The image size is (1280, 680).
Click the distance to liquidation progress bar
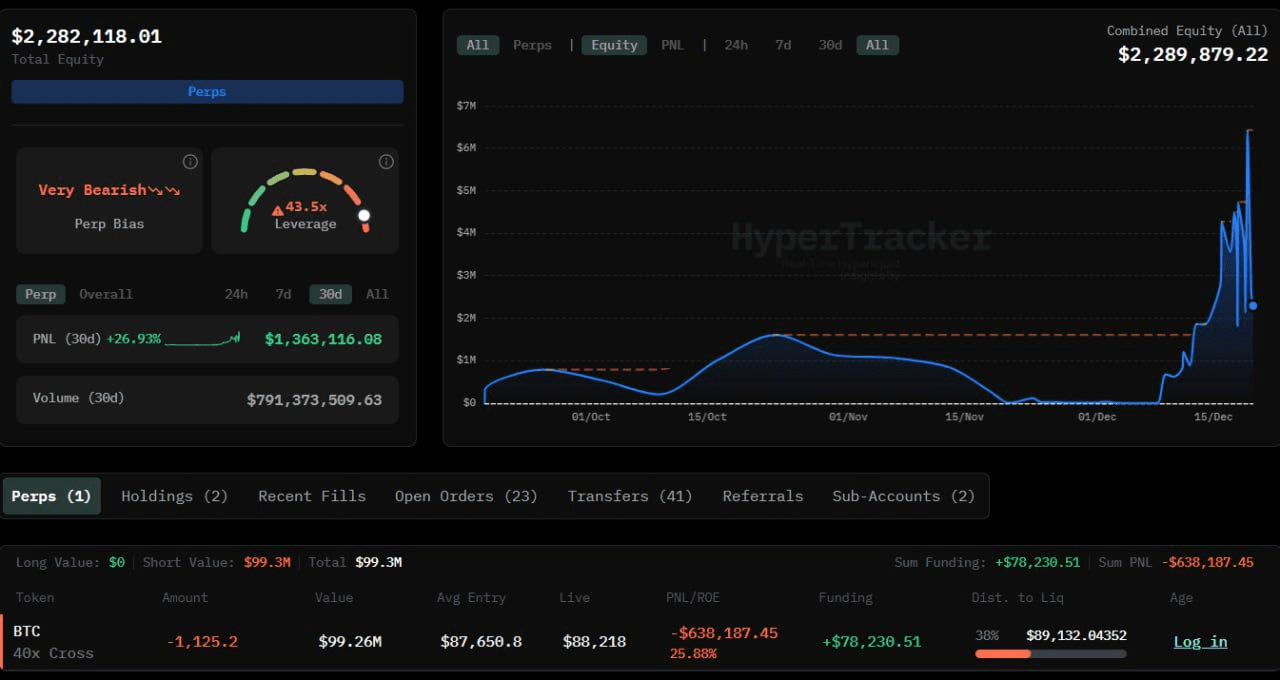[1050, 654]
